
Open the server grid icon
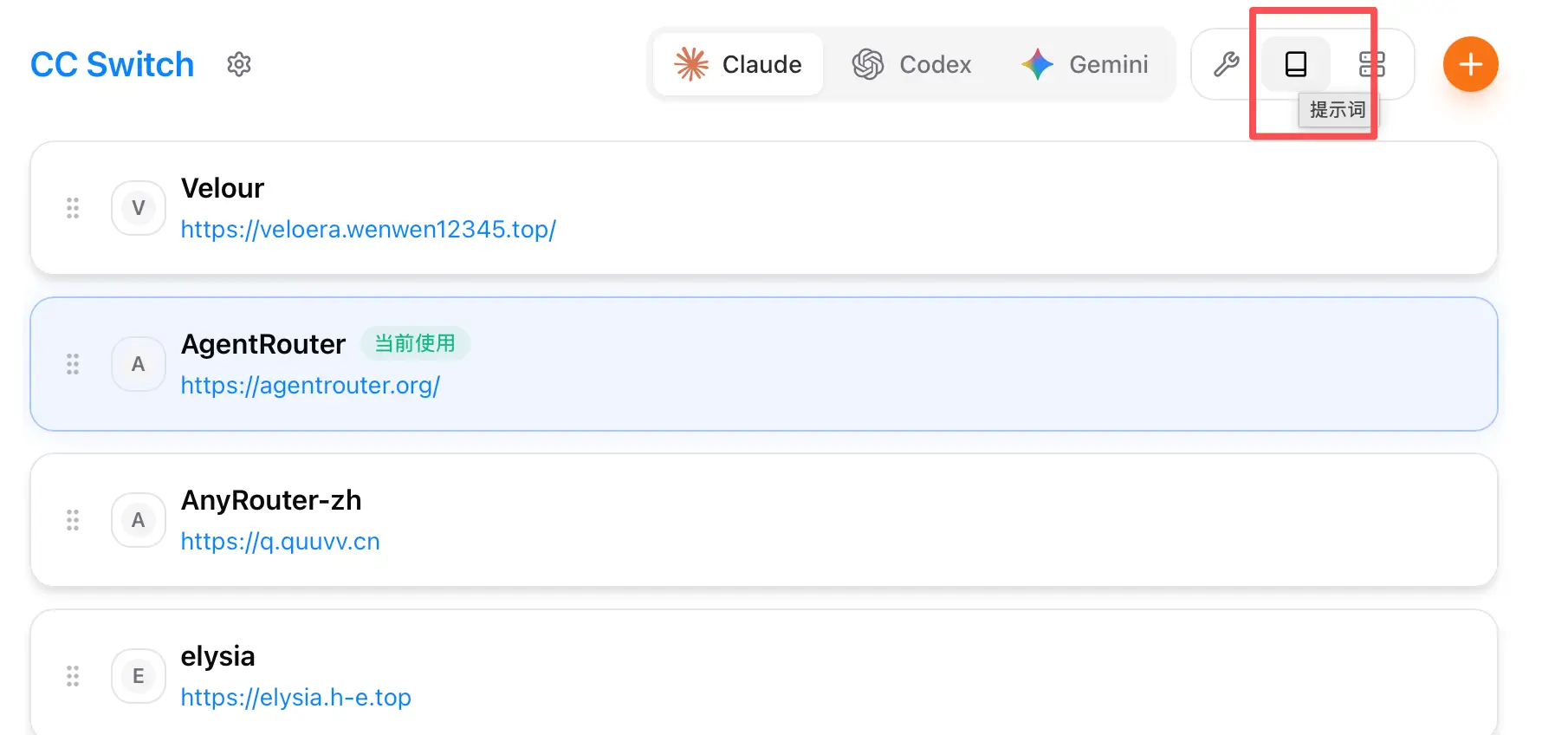(x=1371, y=64)
